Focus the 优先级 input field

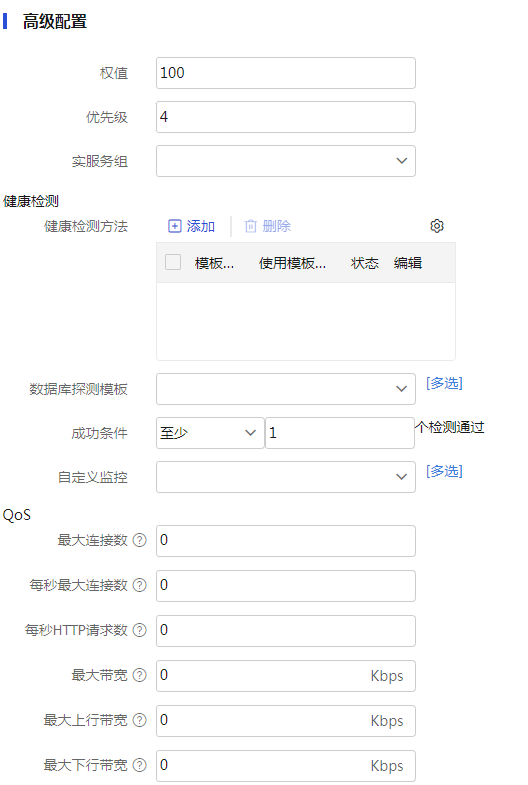click(x=286, y=117)
